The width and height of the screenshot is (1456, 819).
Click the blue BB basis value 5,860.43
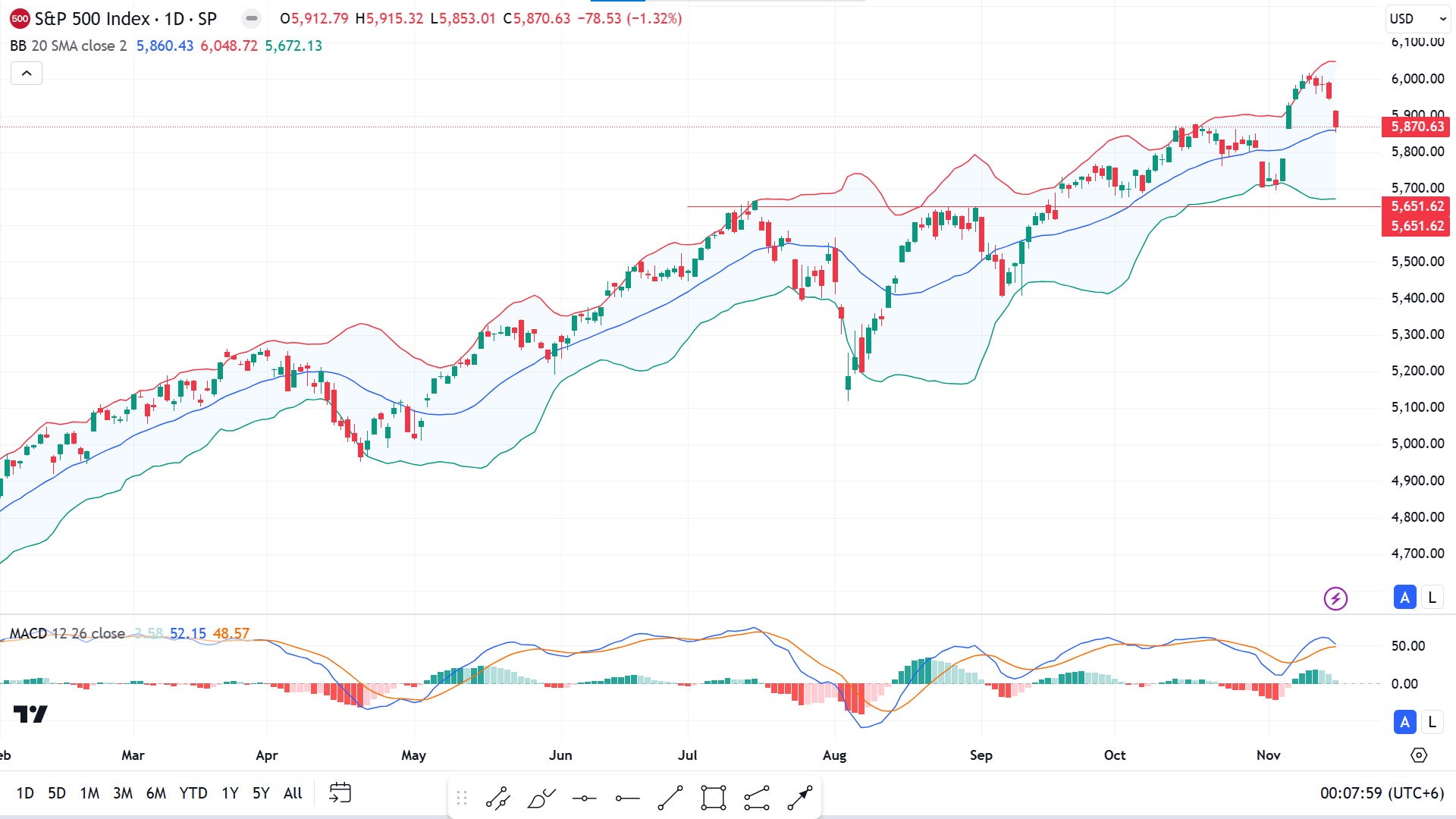[165, 45]
